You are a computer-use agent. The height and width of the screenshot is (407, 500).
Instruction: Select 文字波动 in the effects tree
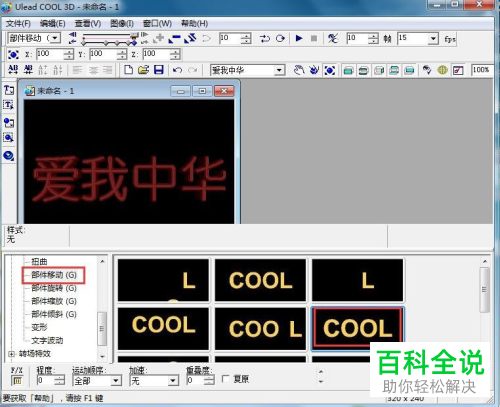tap(47, 340)
